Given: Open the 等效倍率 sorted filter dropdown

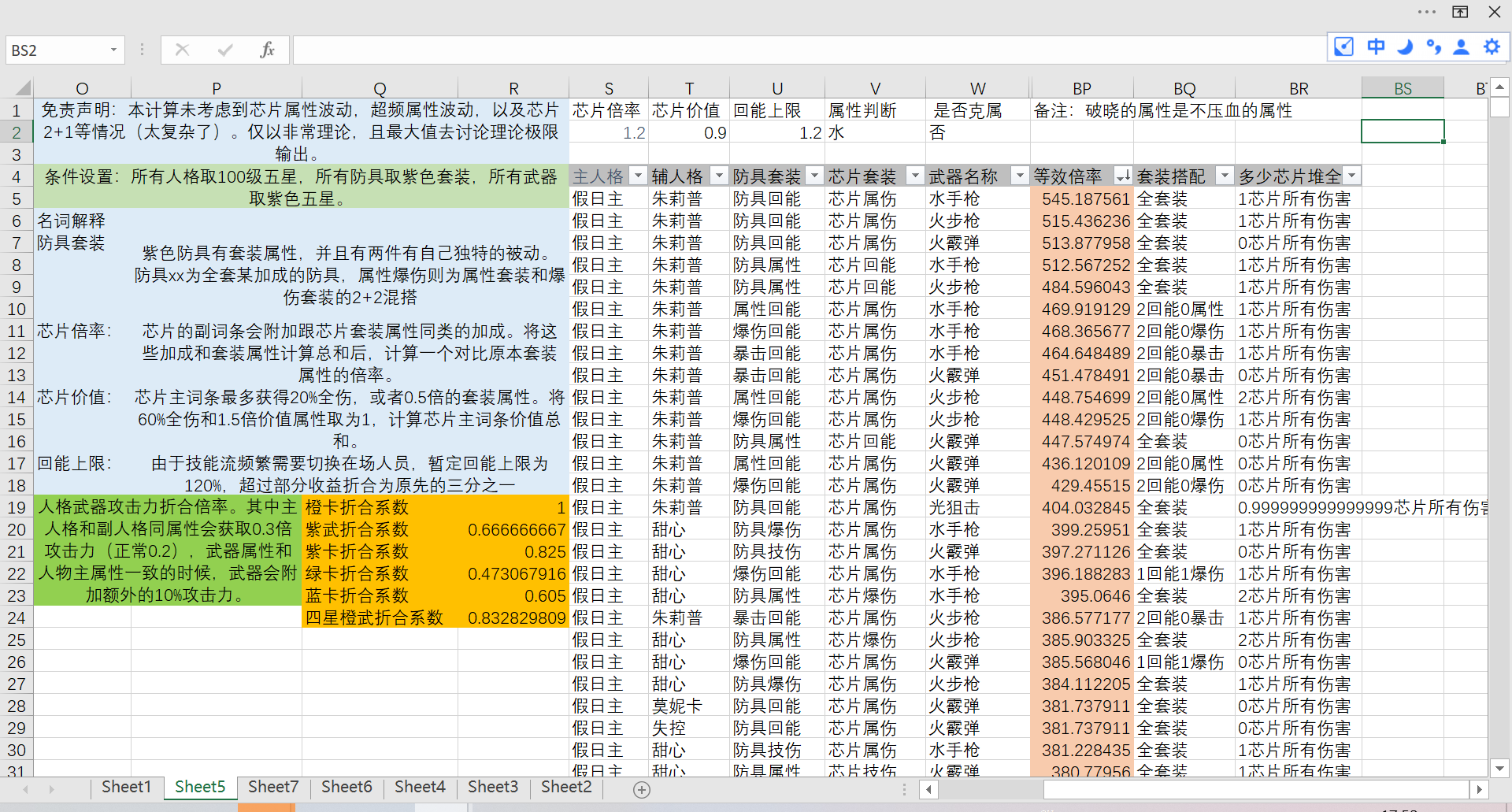Looking at the screenshot, I should [x=1123, y=176].
